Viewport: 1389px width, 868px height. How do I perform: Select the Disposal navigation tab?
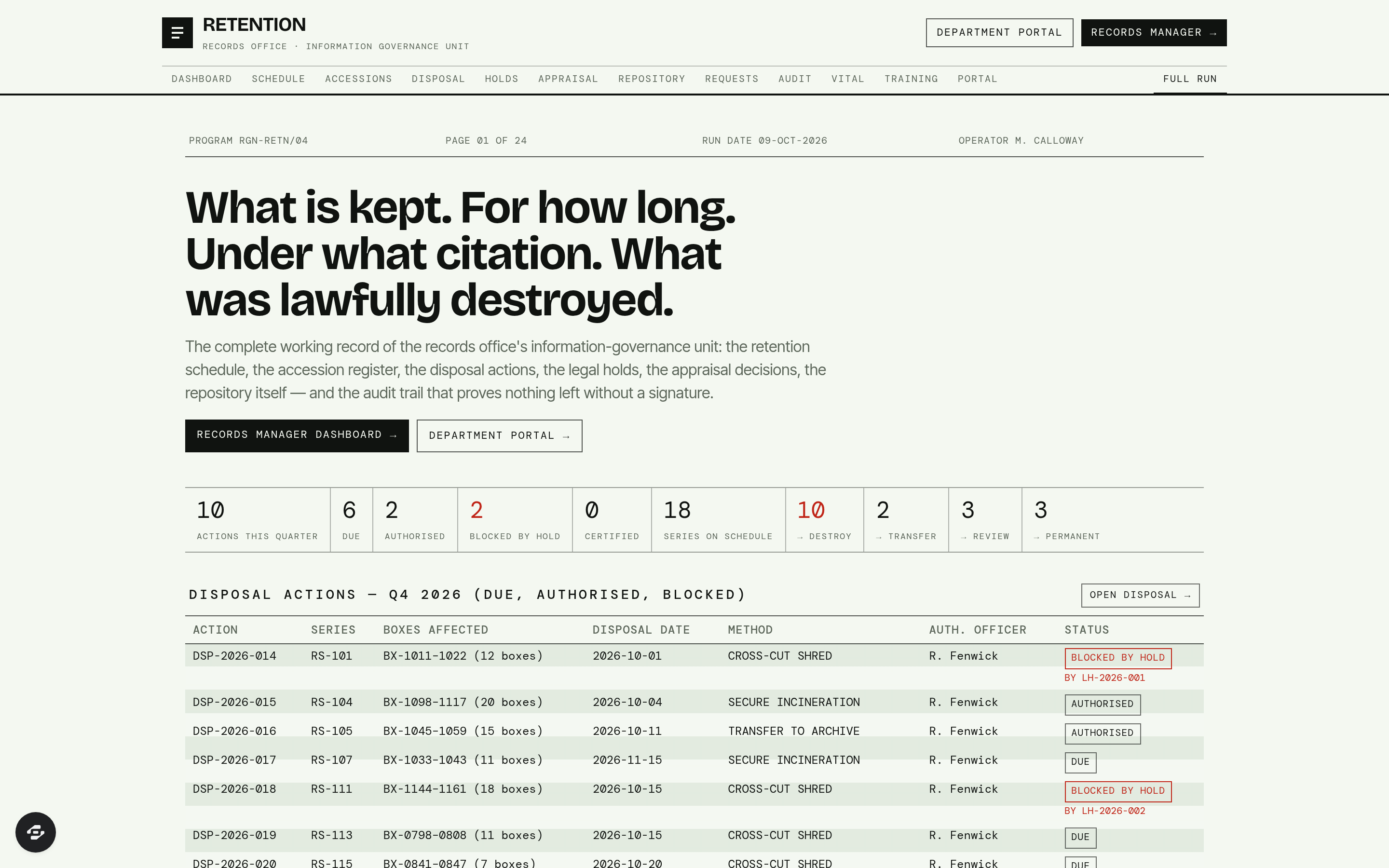click(x=438, y=79)
